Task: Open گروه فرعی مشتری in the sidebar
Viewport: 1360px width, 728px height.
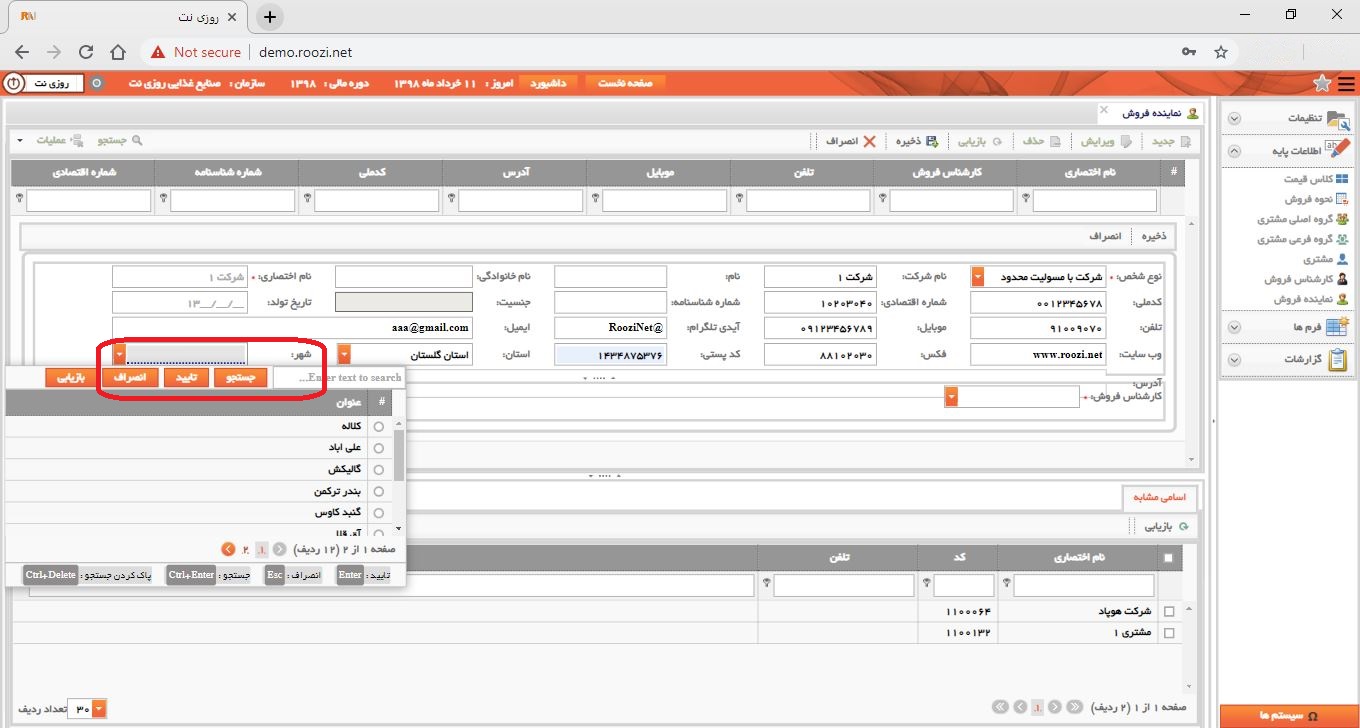Action: pos(1303,239)
